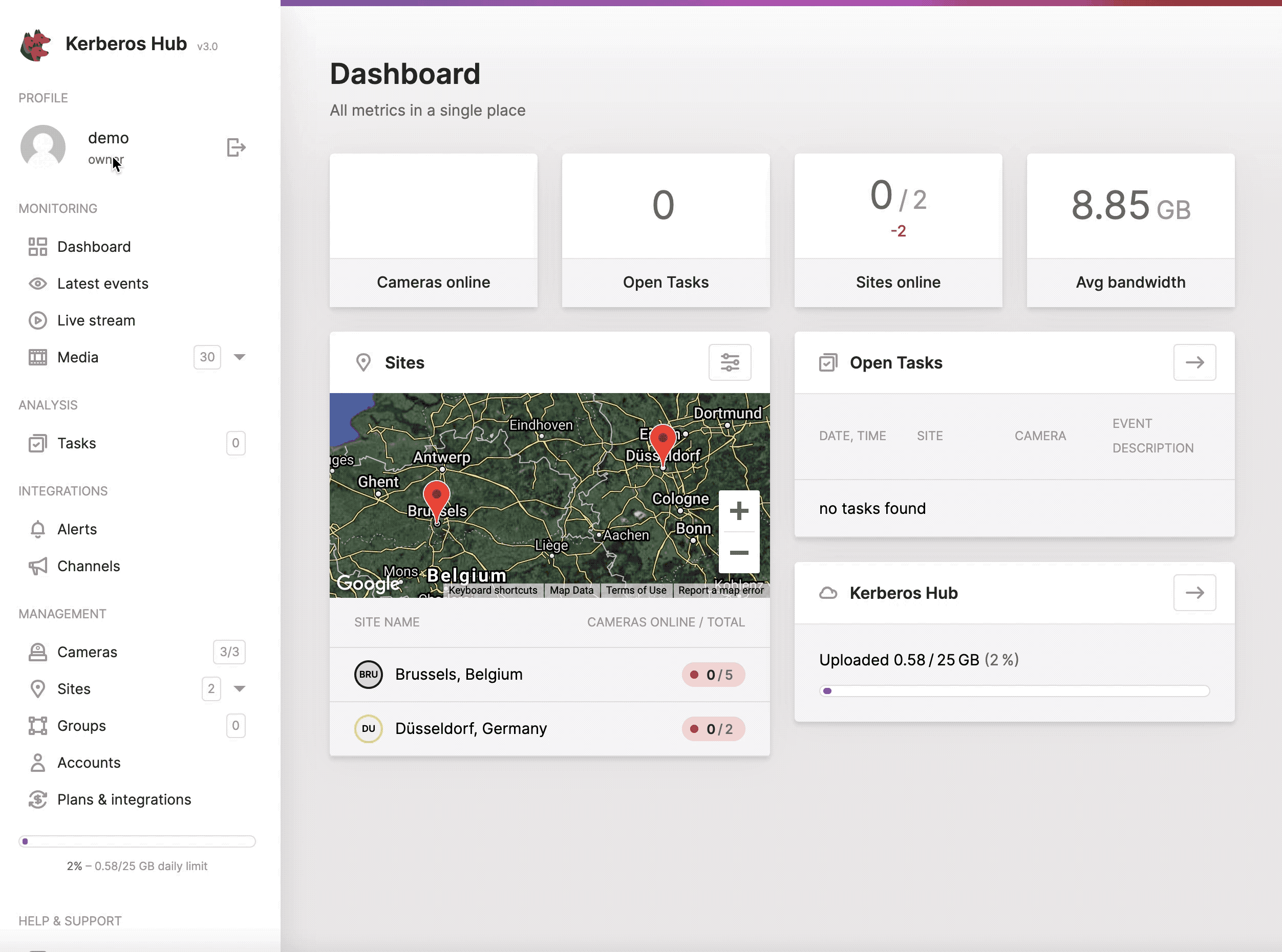Click the Alerts icon in Integrations
The width and height of the screenshot is (1282, 952).
[x=37, y=529]
